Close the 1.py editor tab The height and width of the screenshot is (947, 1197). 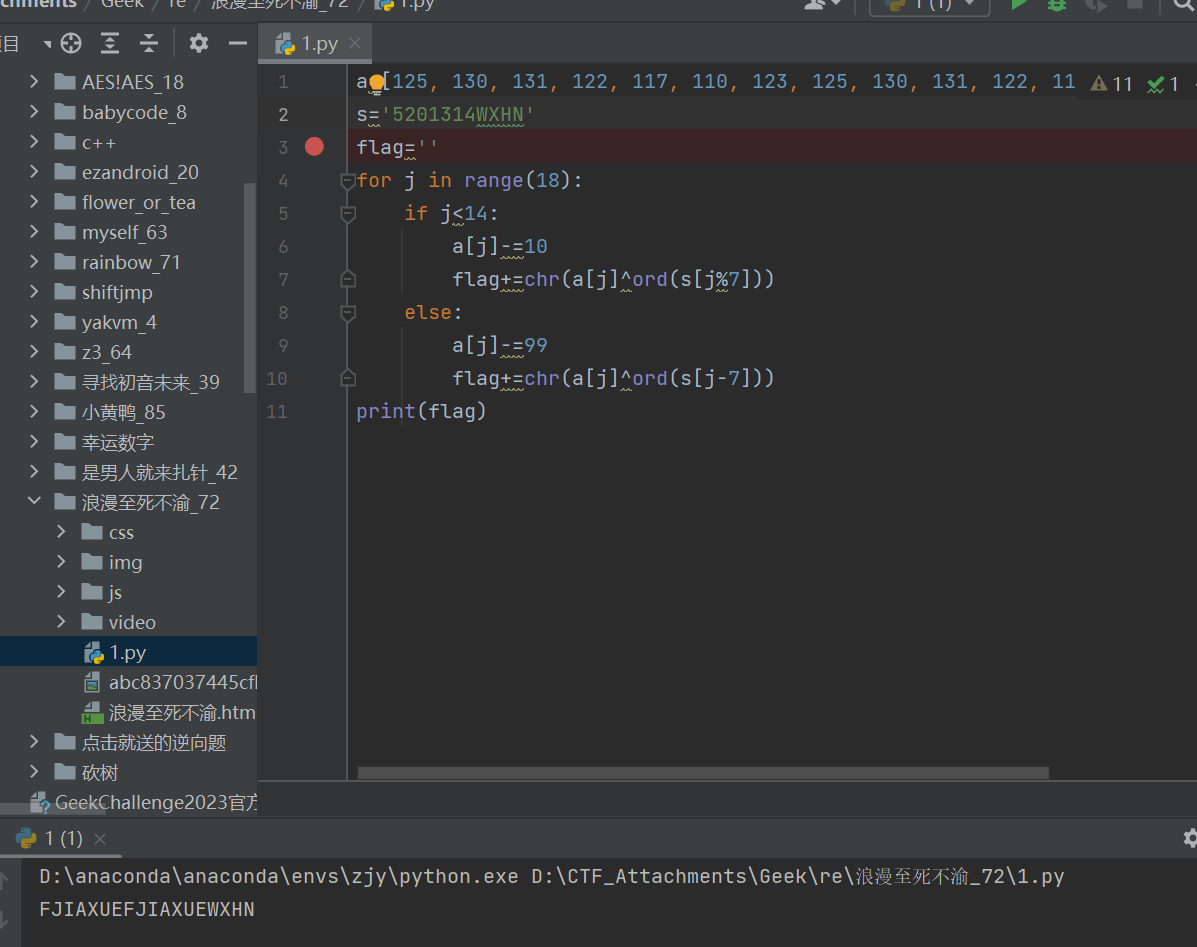click(354, 44)
